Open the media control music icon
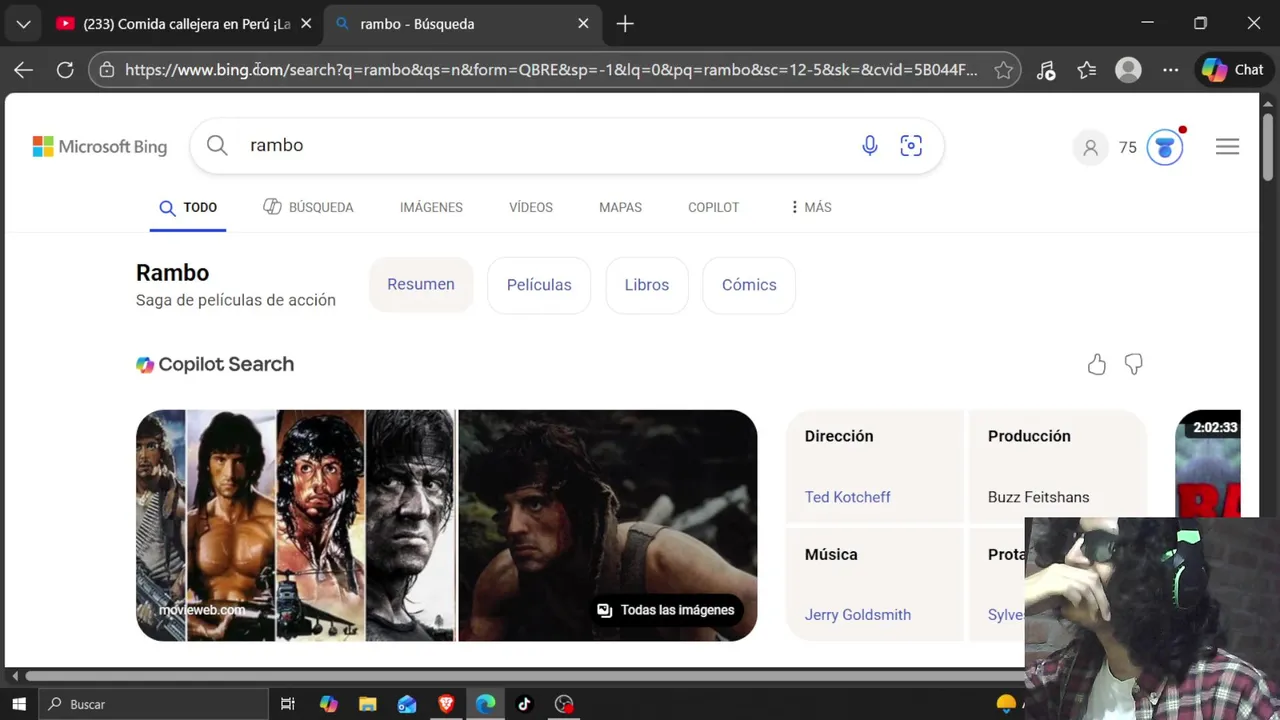Screen dimensions: 1280x720 [1046, 70]
